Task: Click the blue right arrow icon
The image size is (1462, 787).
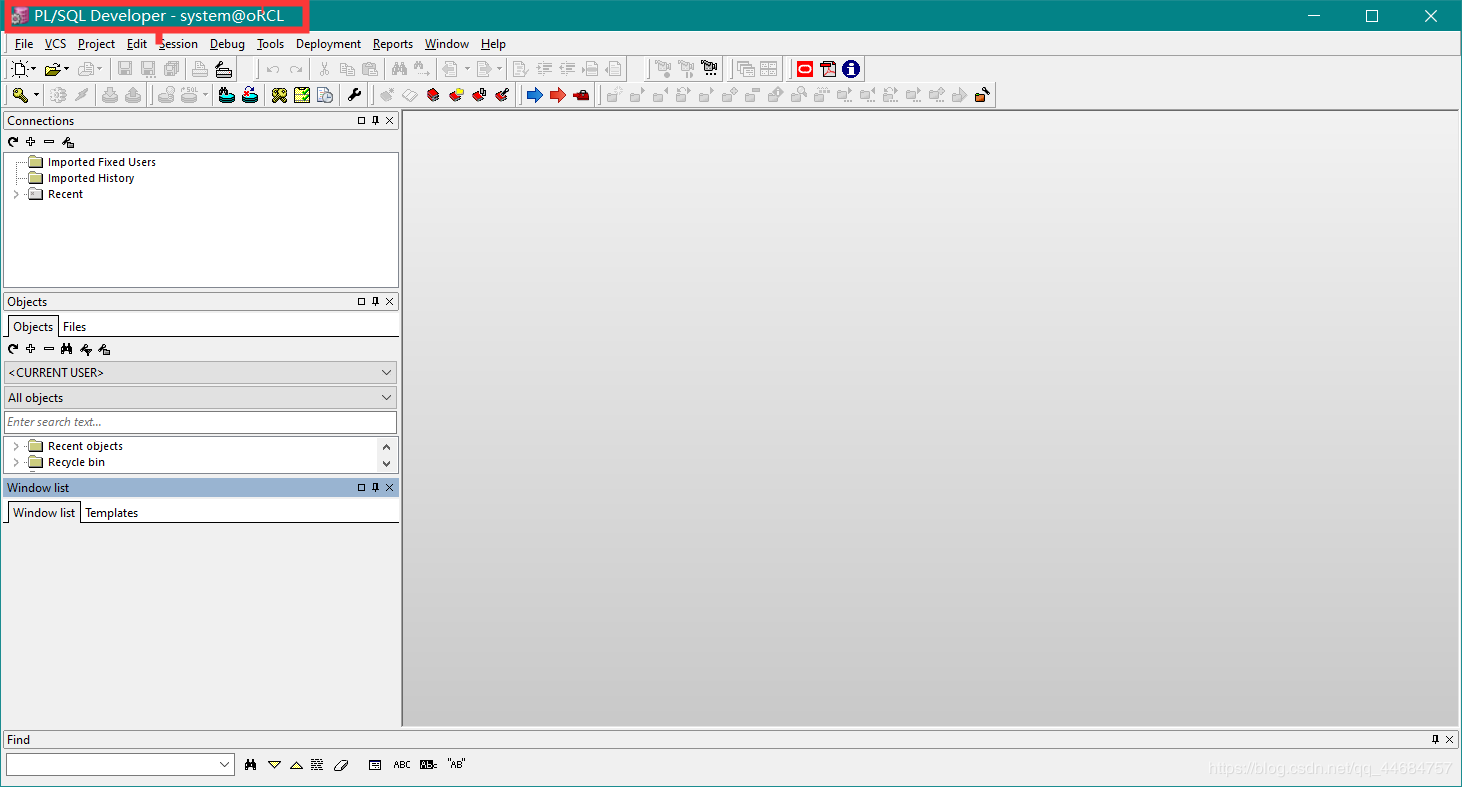Action: 534,95
